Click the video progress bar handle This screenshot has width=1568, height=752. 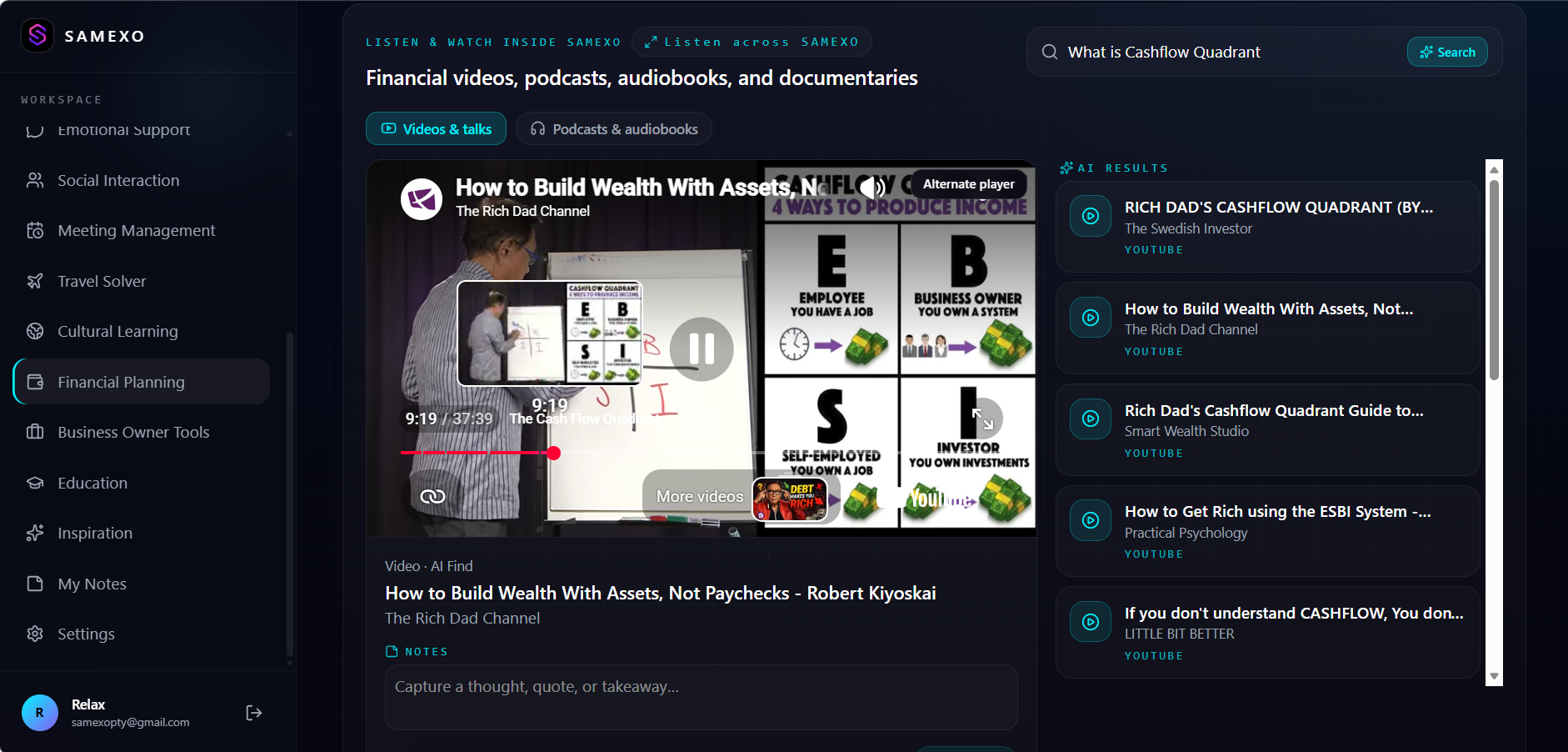(x=554, y=453)
